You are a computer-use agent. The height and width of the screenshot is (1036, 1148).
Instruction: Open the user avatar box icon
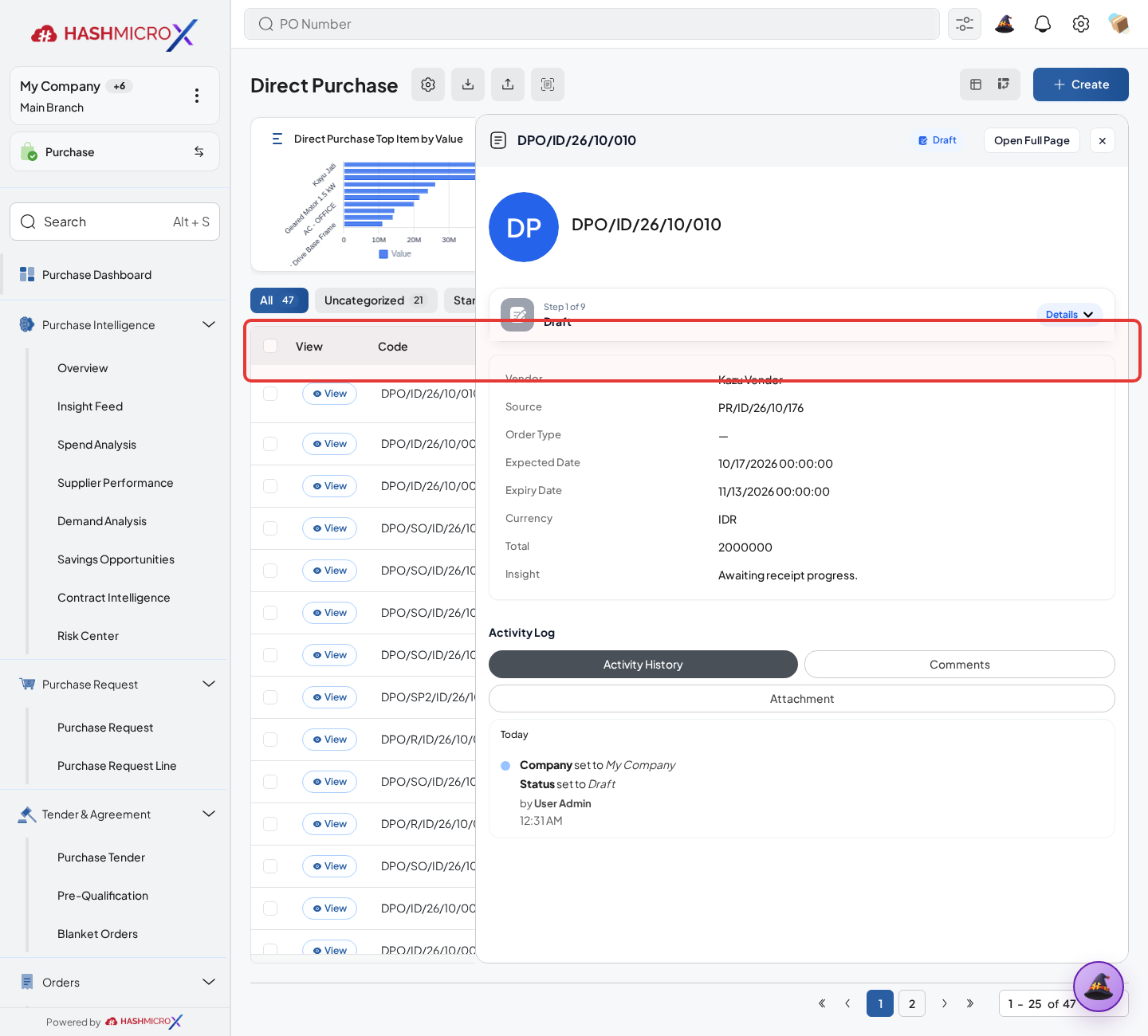click(1119, 24)
